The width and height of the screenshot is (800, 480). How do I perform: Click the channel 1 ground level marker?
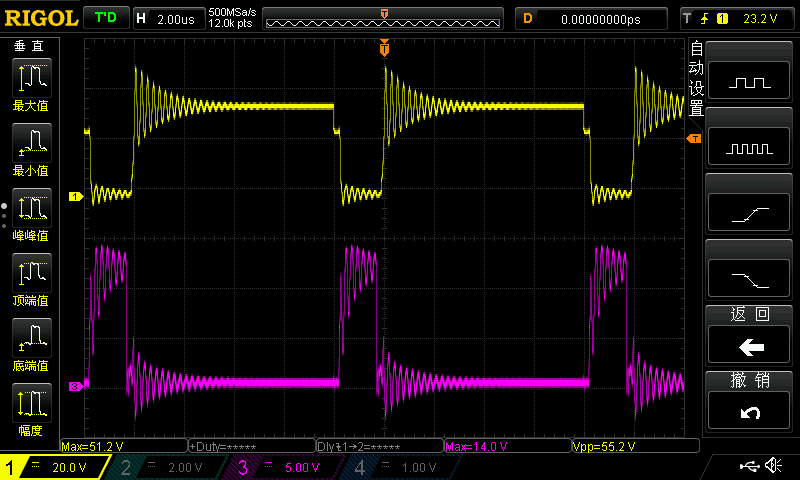pos(76,196)
